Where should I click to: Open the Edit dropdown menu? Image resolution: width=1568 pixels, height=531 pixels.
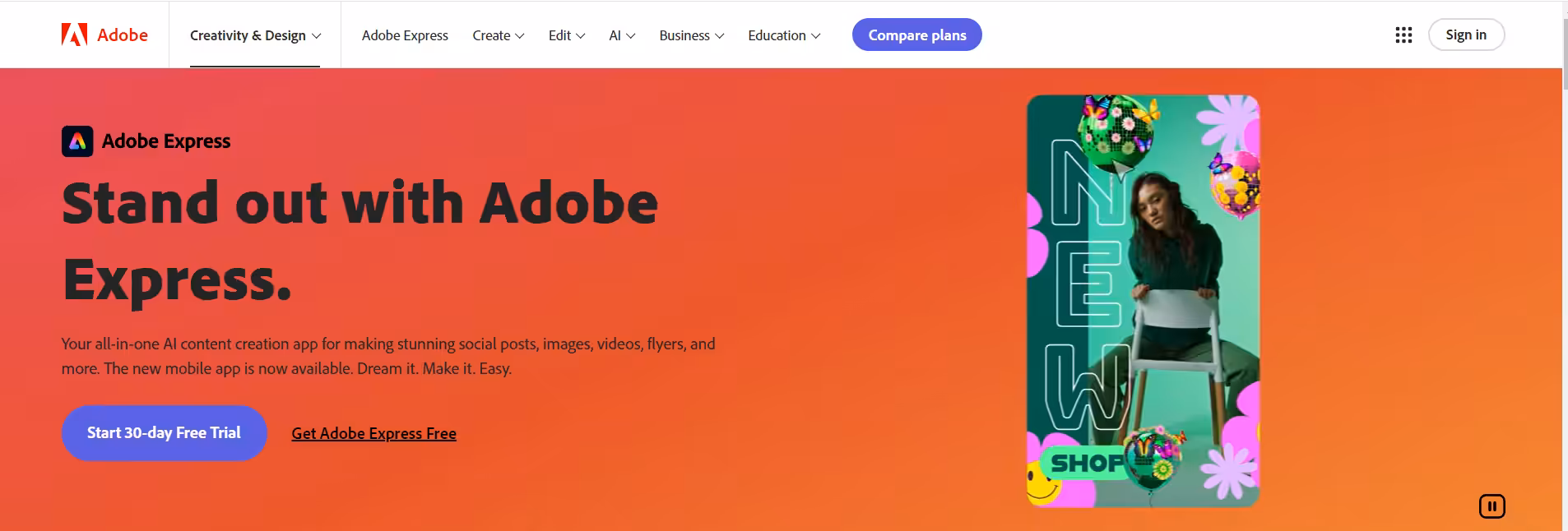[x=567, y=35]
